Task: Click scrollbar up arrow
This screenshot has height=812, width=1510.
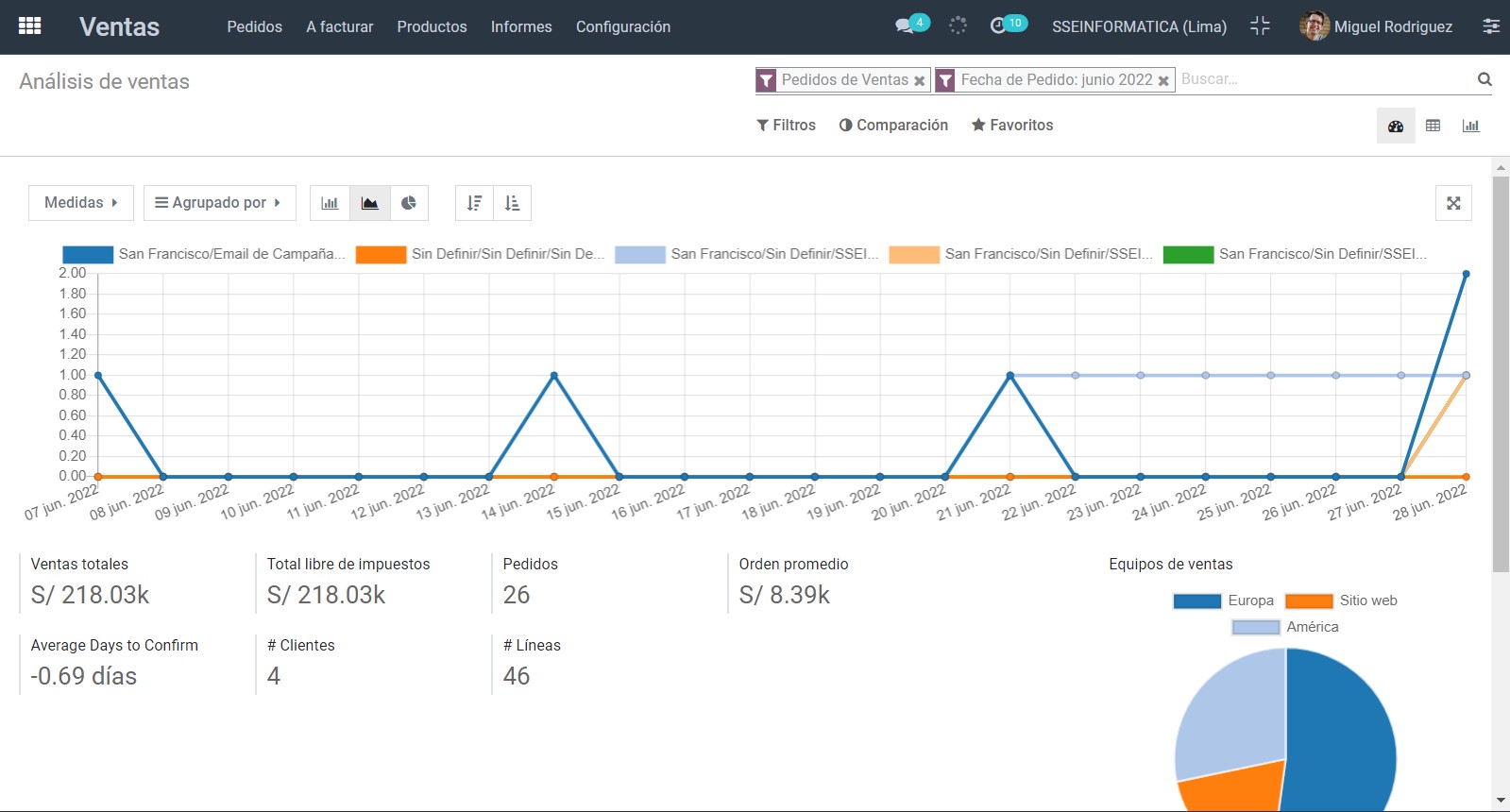Action: [1501, 167]
